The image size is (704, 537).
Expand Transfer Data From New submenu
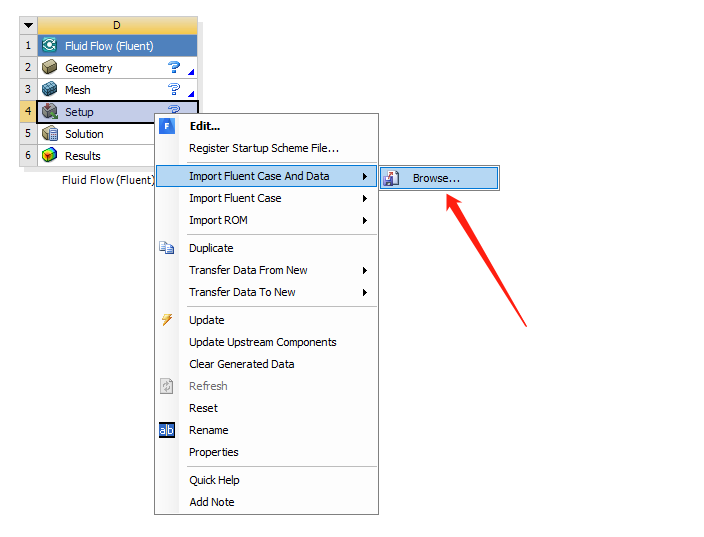tap(365, 270)
